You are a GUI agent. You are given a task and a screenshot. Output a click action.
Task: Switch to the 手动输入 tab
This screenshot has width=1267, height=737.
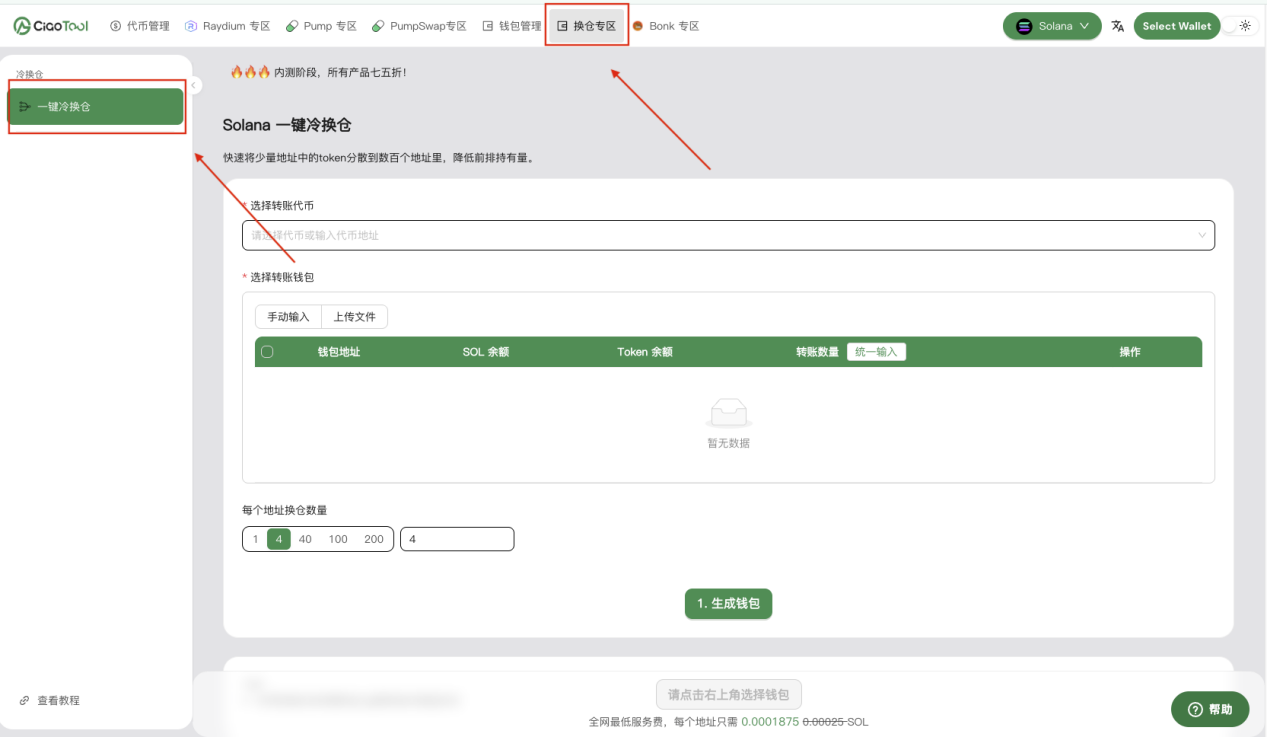click(x=288, y=317)
